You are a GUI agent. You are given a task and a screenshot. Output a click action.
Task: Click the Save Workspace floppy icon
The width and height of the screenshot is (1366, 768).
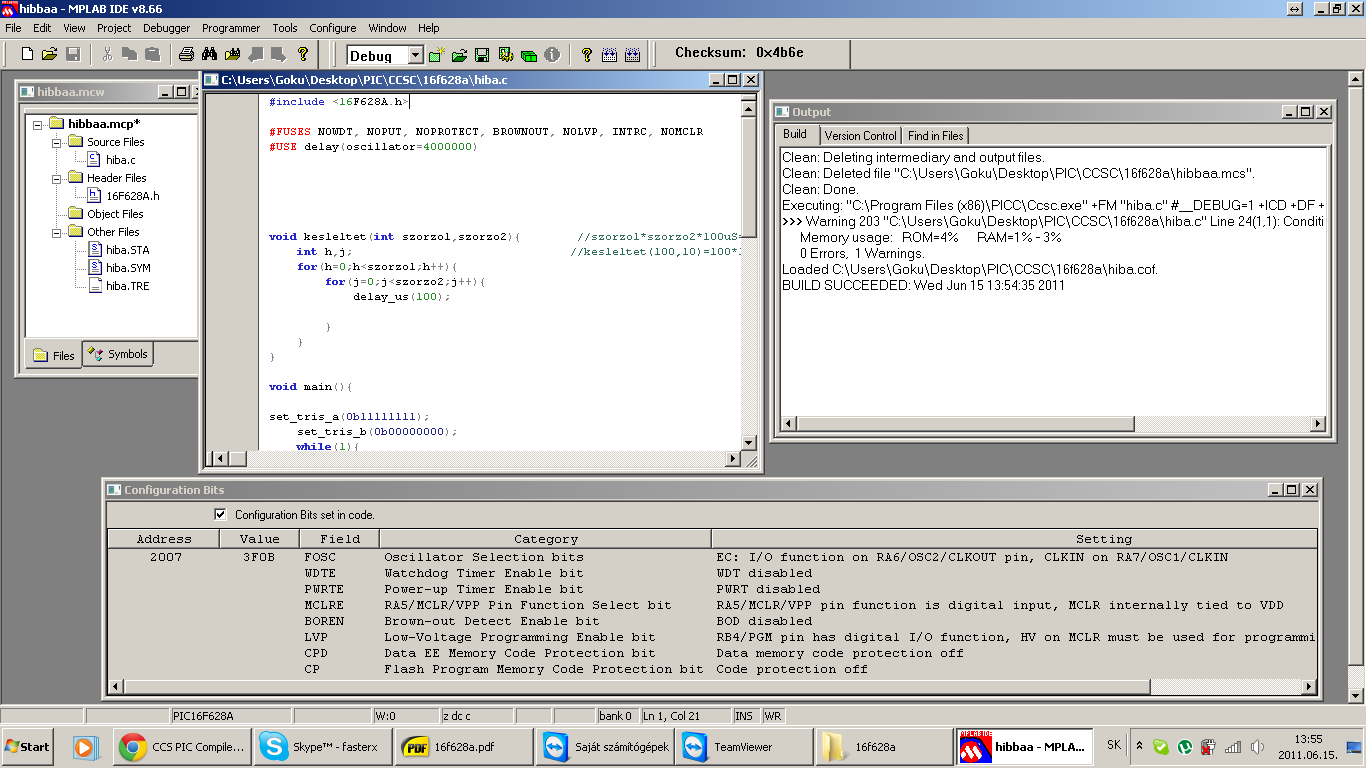pyautogui.click(x=482, y=55)
